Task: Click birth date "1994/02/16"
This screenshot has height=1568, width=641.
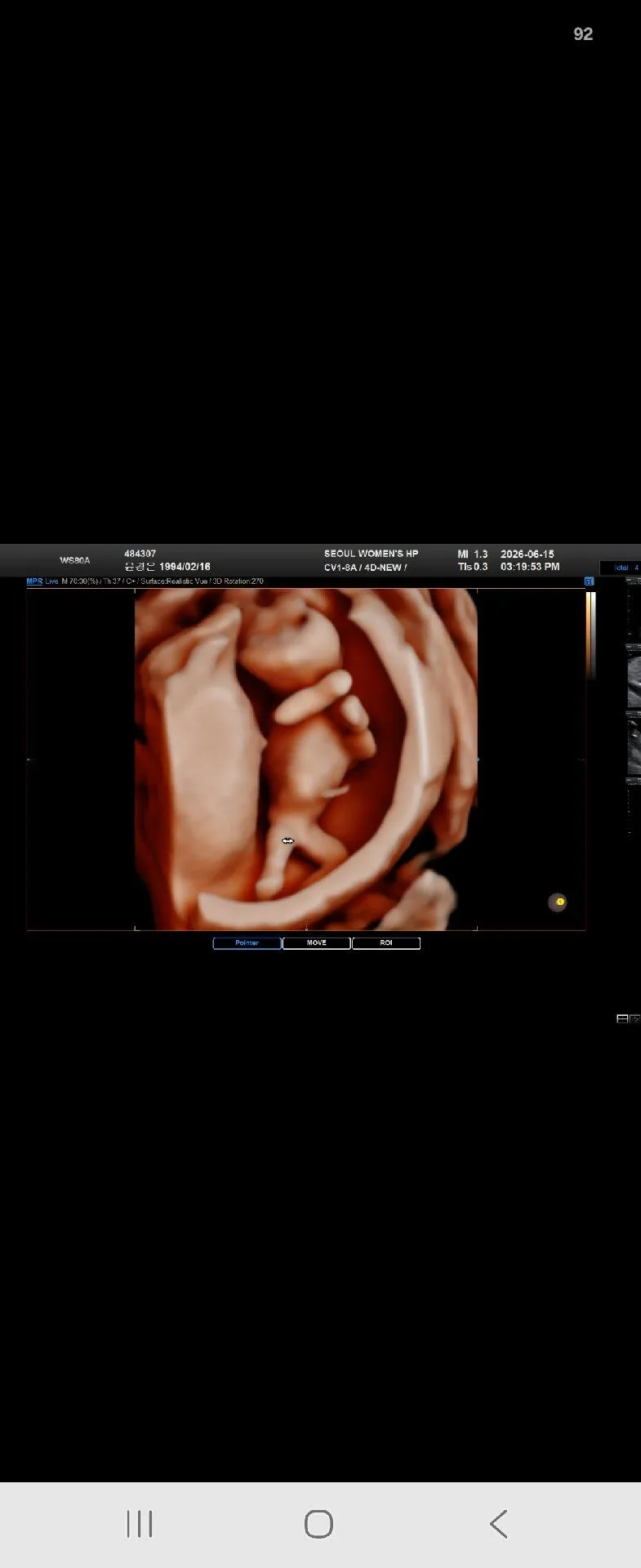Action: (x=185, y=567)
